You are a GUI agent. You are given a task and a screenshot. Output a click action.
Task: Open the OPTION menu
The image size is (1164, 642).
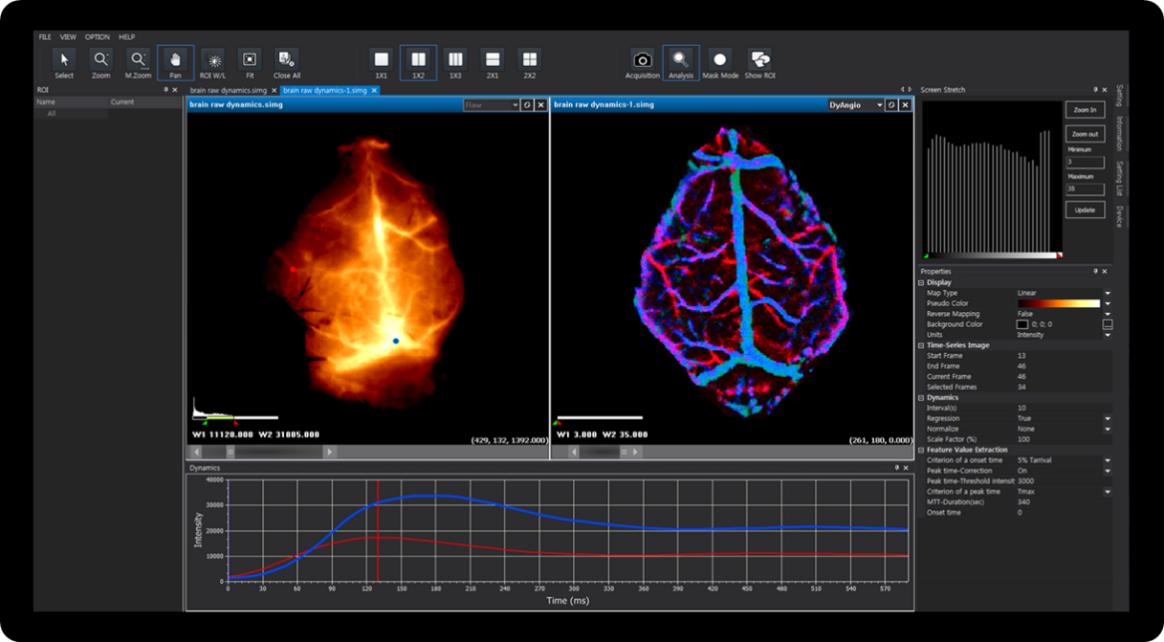point(97,37)
